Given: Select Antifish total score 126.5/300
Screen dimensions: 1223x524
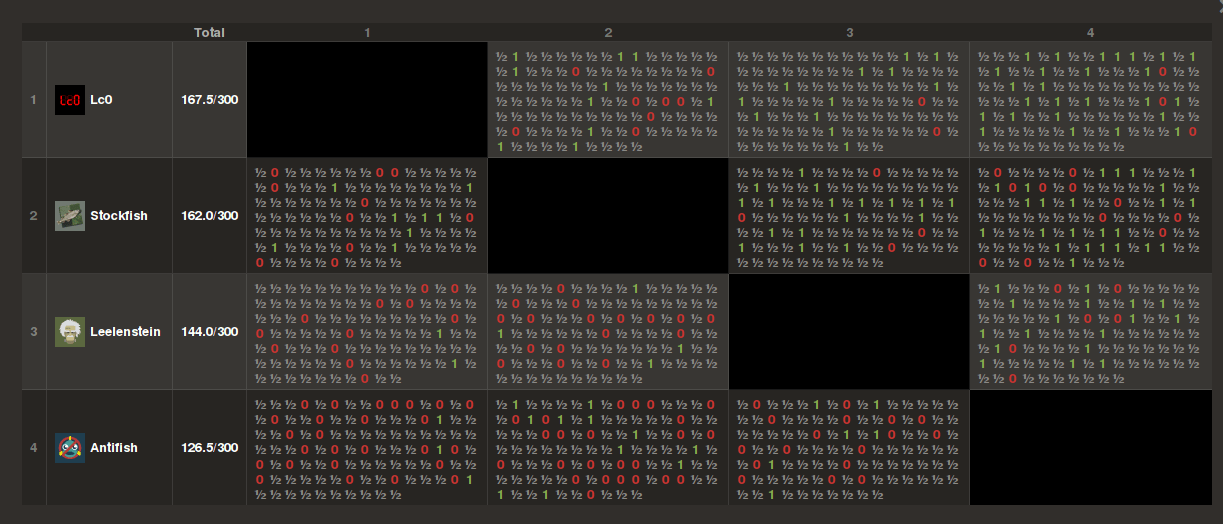Looking at the screenshot, I should click(x=210, y=448).
